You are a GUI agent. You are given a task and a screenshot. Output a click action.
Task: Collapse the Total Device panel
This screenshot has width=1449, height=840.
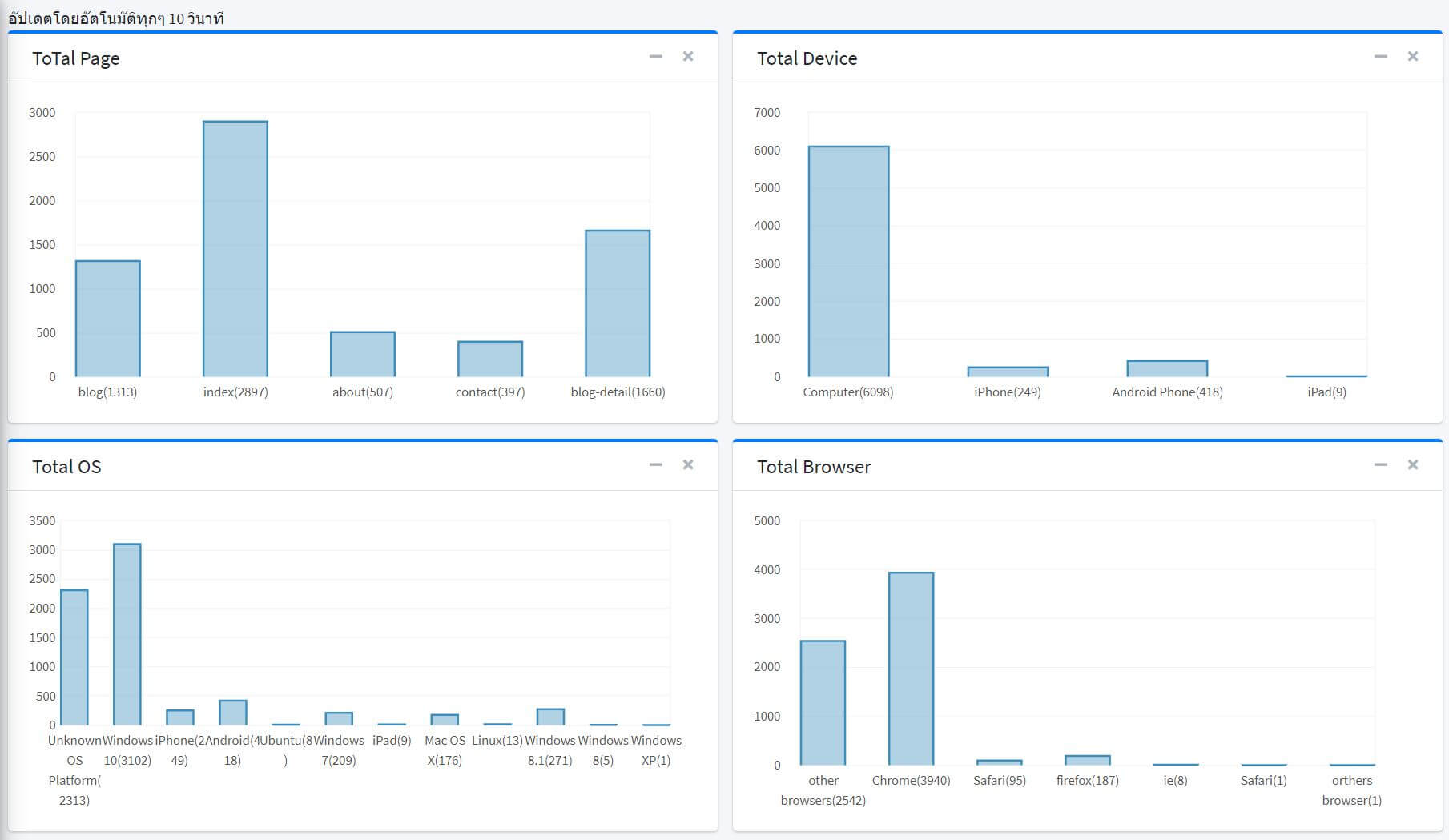[1381, 56]
